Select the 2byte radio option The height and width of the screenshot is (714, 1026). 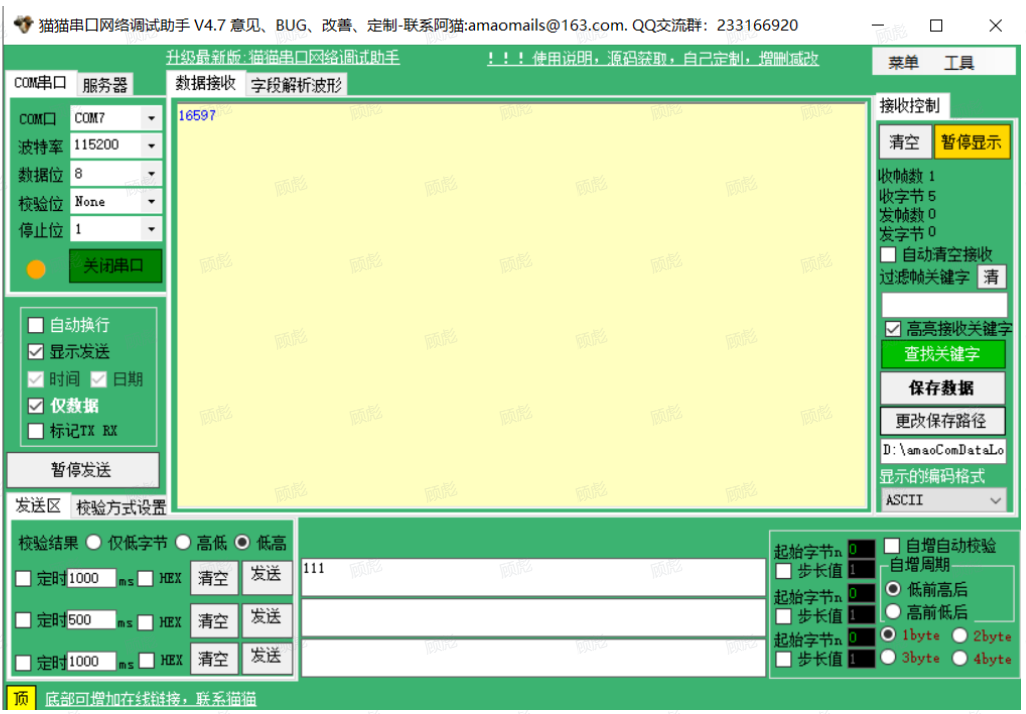960,636
